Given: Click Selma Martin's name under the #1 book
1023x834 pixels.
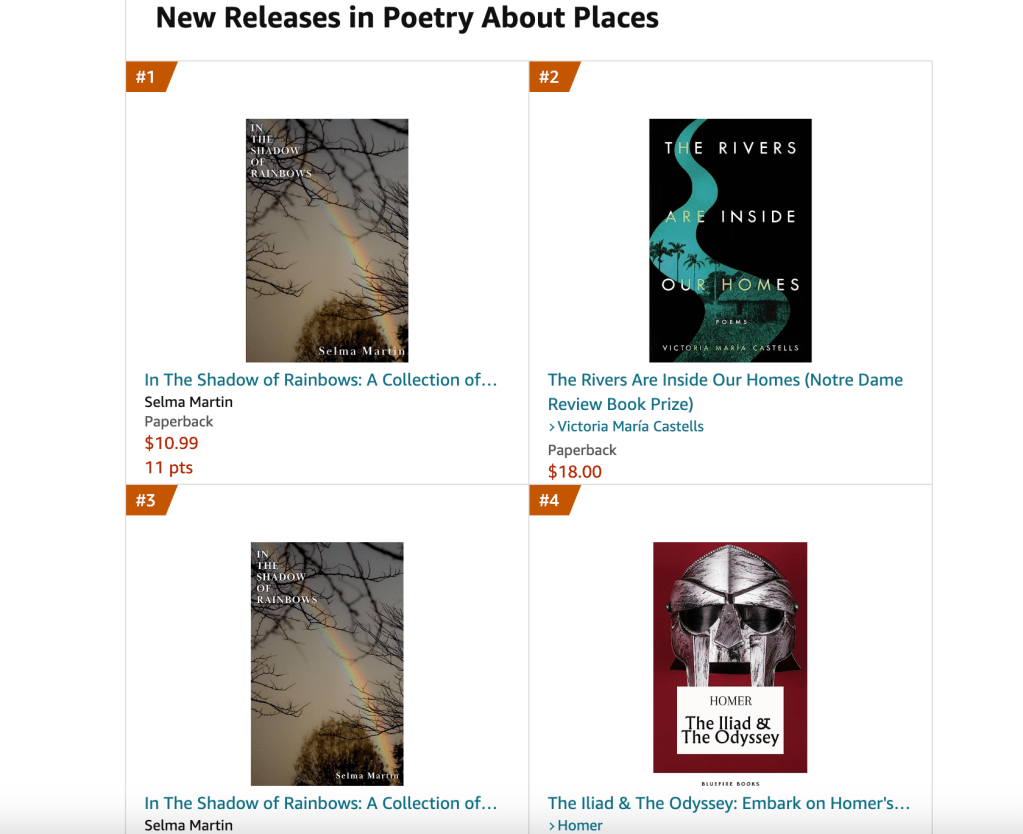Looking at the screenshot, I should pyautogui.click(x=189, y=402).
